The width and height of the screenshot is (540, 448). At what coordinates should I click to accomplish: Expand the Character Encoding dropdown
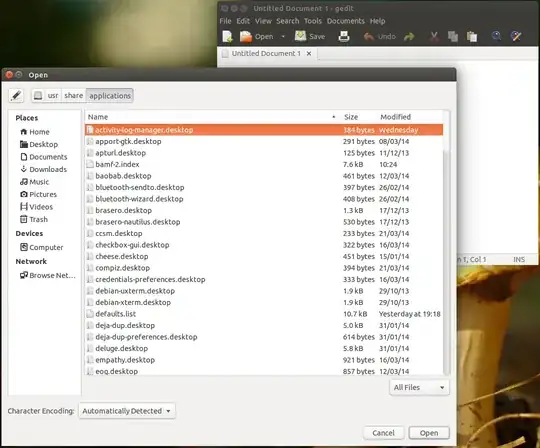click(x=127, y=411)
